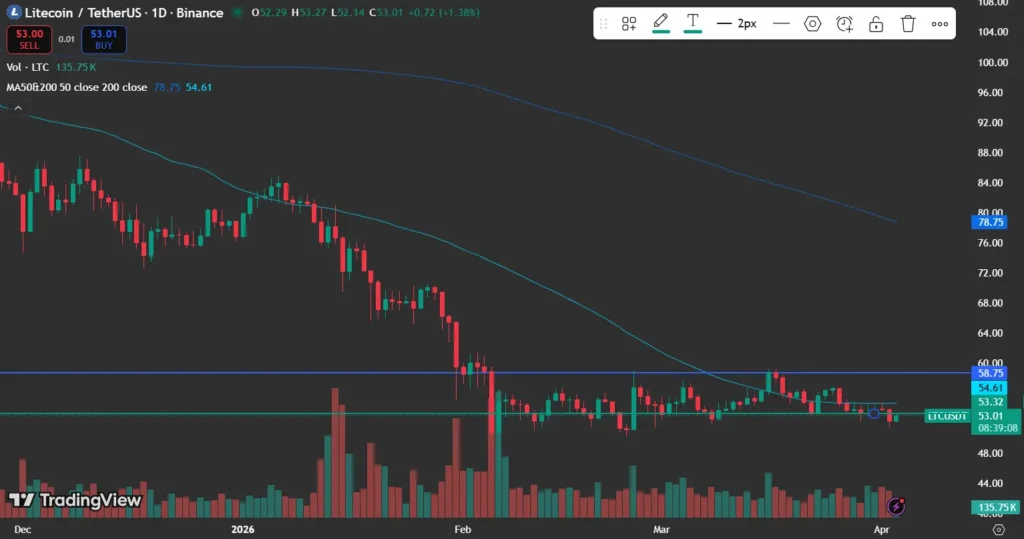The image size is (1024, 539).
Task: Change the line color with the pencil icon
Action: pyautogui.click(x=661, y=23)
